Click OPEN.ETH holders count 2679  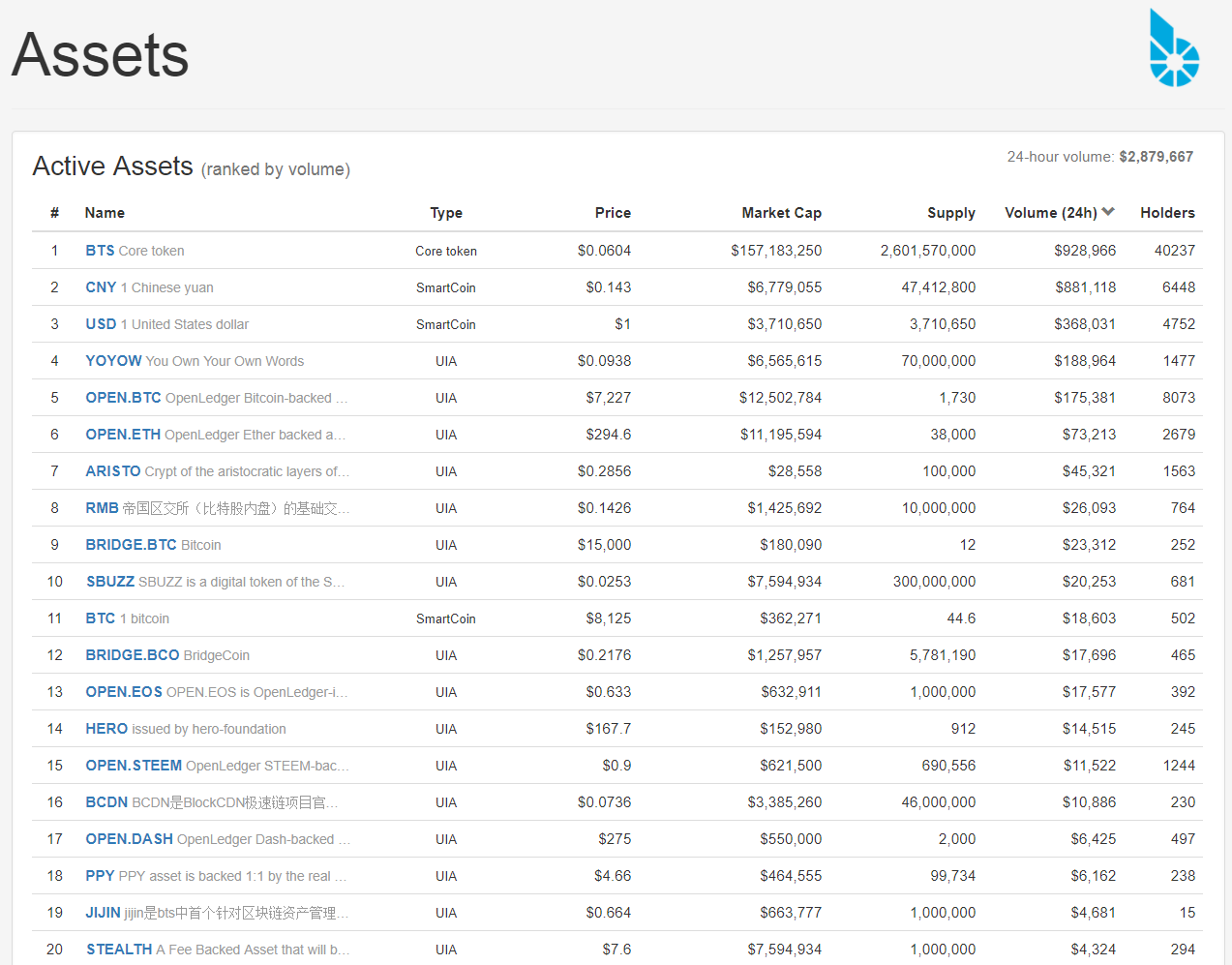coord(1179,435)
